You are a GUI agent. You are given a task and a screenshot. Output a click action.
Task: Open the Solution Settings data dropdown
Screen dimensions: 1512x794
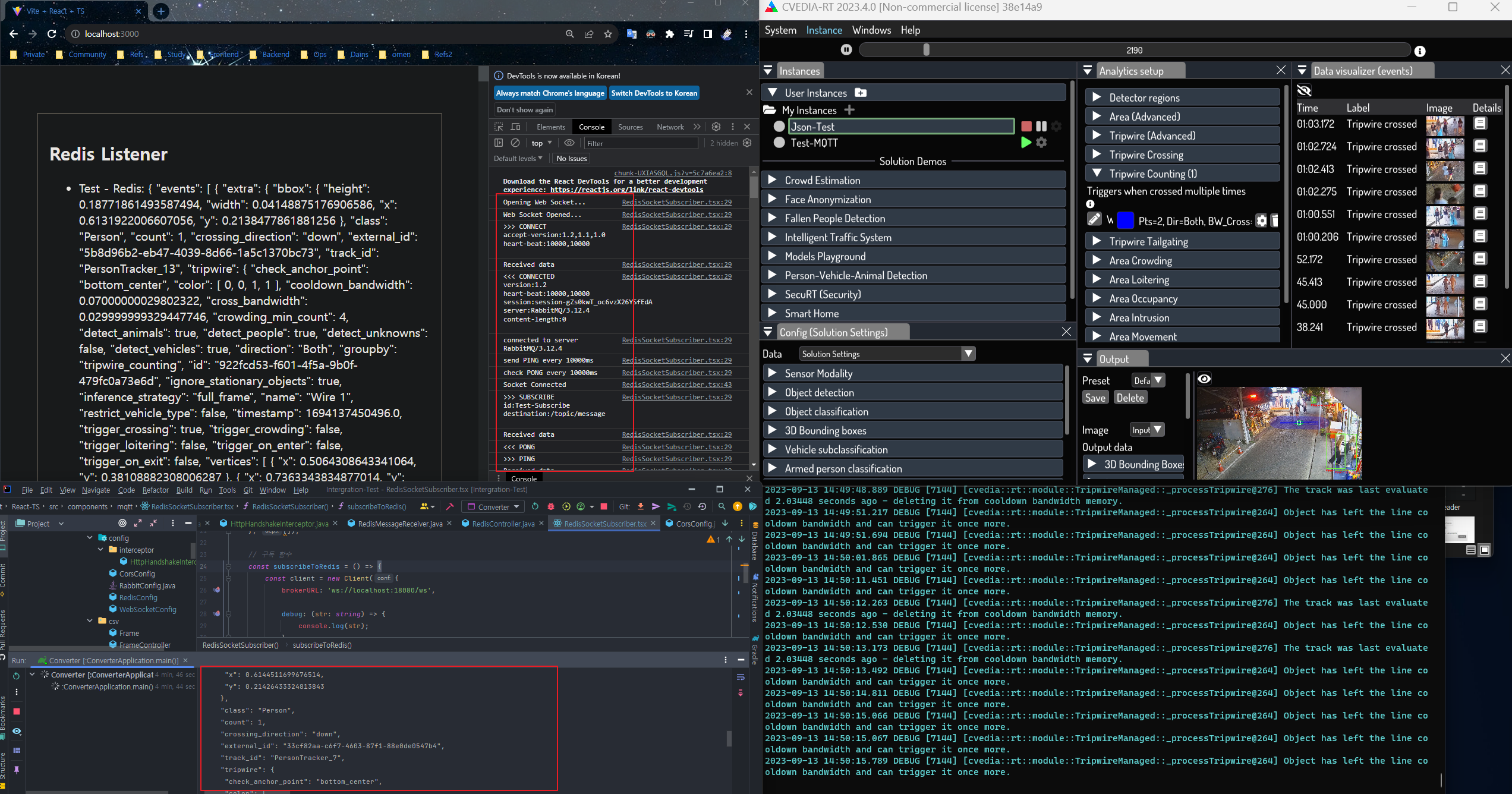tap(887, 354)
